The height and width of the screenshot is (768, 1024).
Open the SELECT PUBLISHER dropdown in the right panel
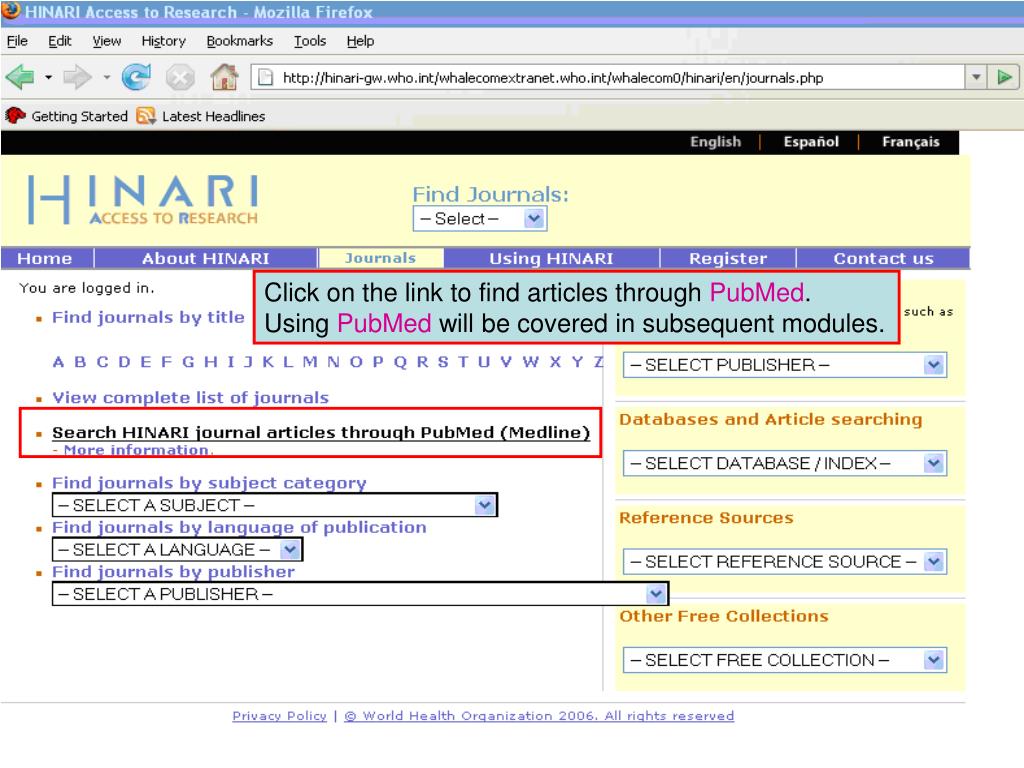point(784,365)
